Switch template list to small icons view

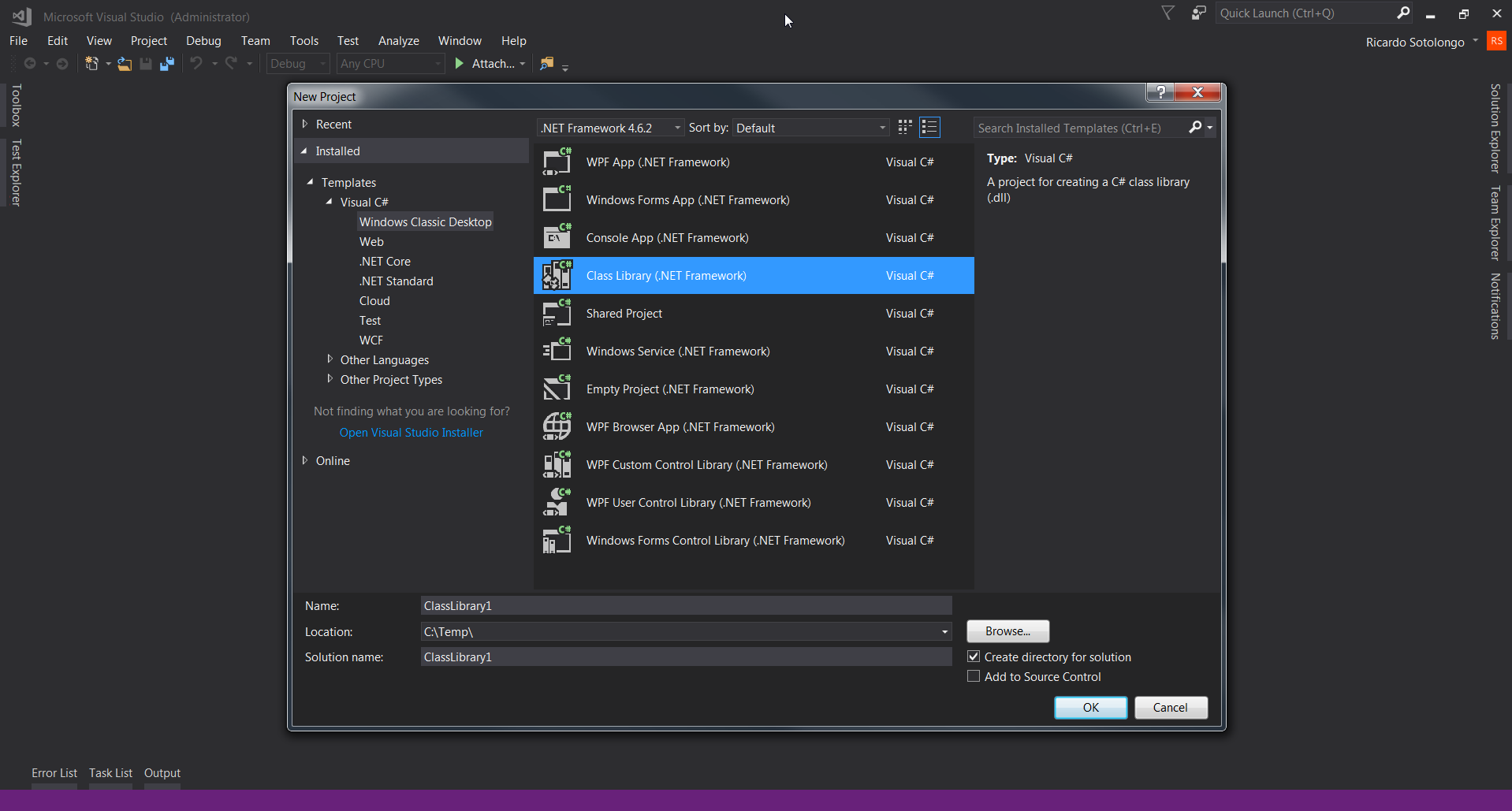click(x=905, y=127)
